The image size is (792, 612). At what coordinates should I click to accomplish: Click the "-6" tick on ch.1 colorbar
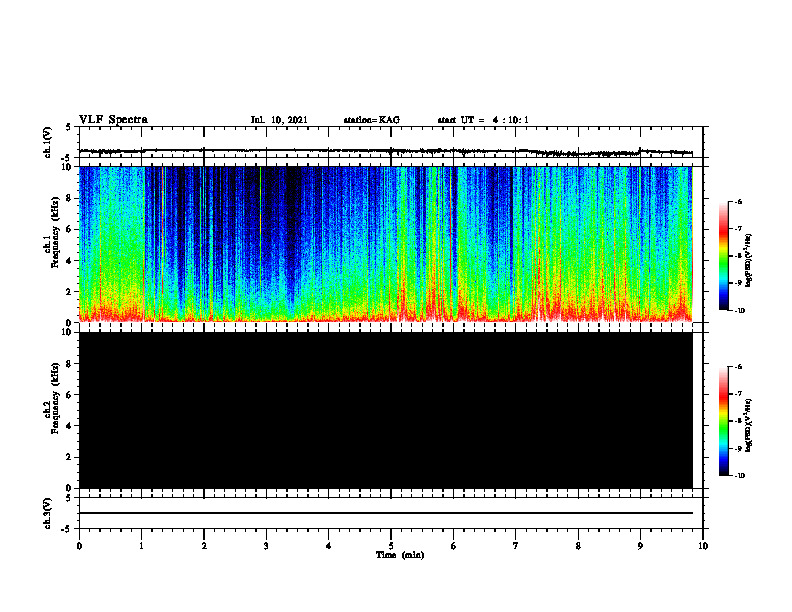click(x=738, y=202)
